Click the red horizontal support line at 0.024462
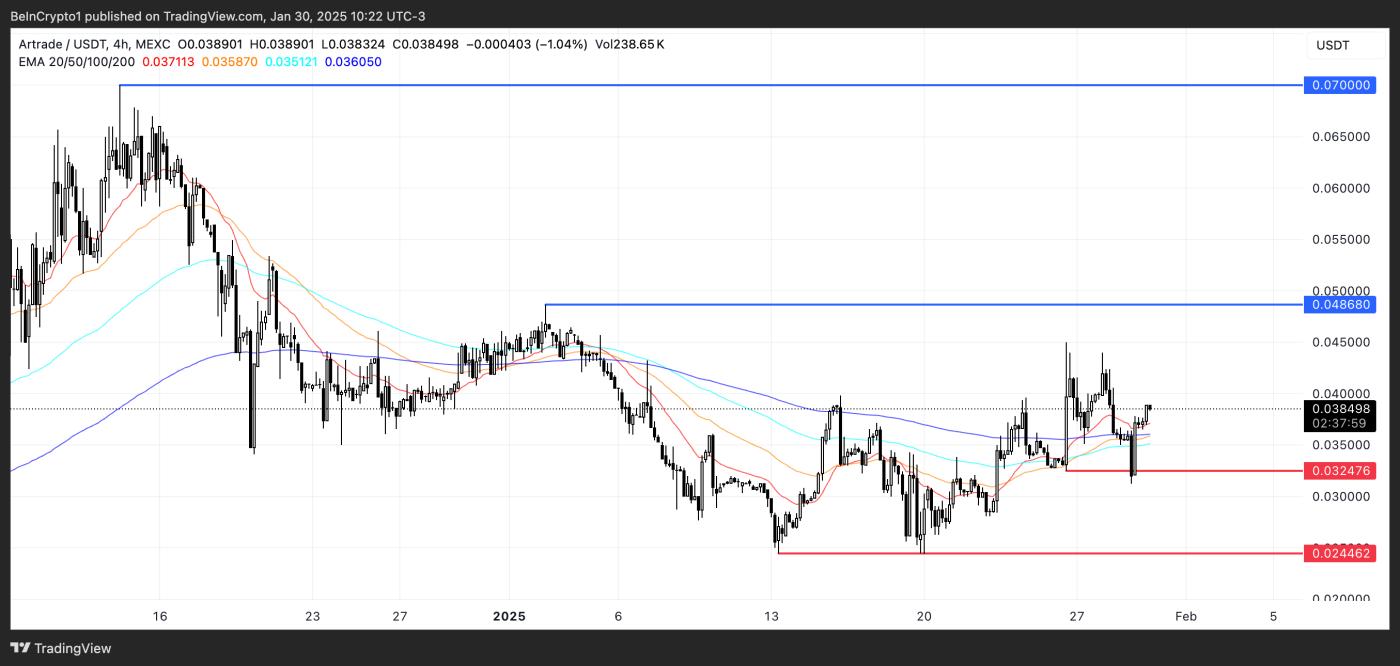The height and width of the screenshot is (666, 1400). click(1040, 553)
